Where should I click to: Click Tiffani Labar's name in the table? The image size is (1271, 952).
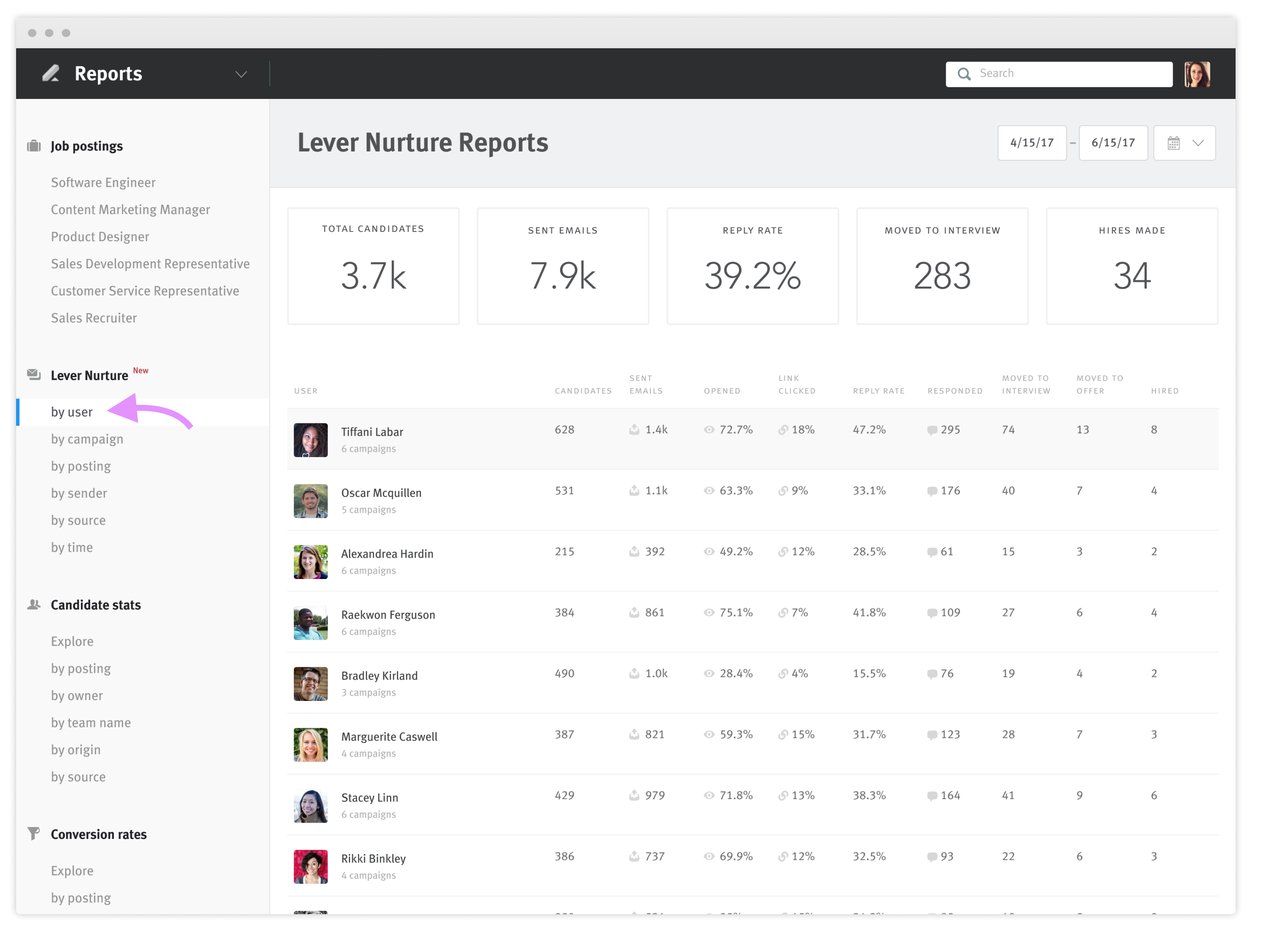tap(372, 431)
